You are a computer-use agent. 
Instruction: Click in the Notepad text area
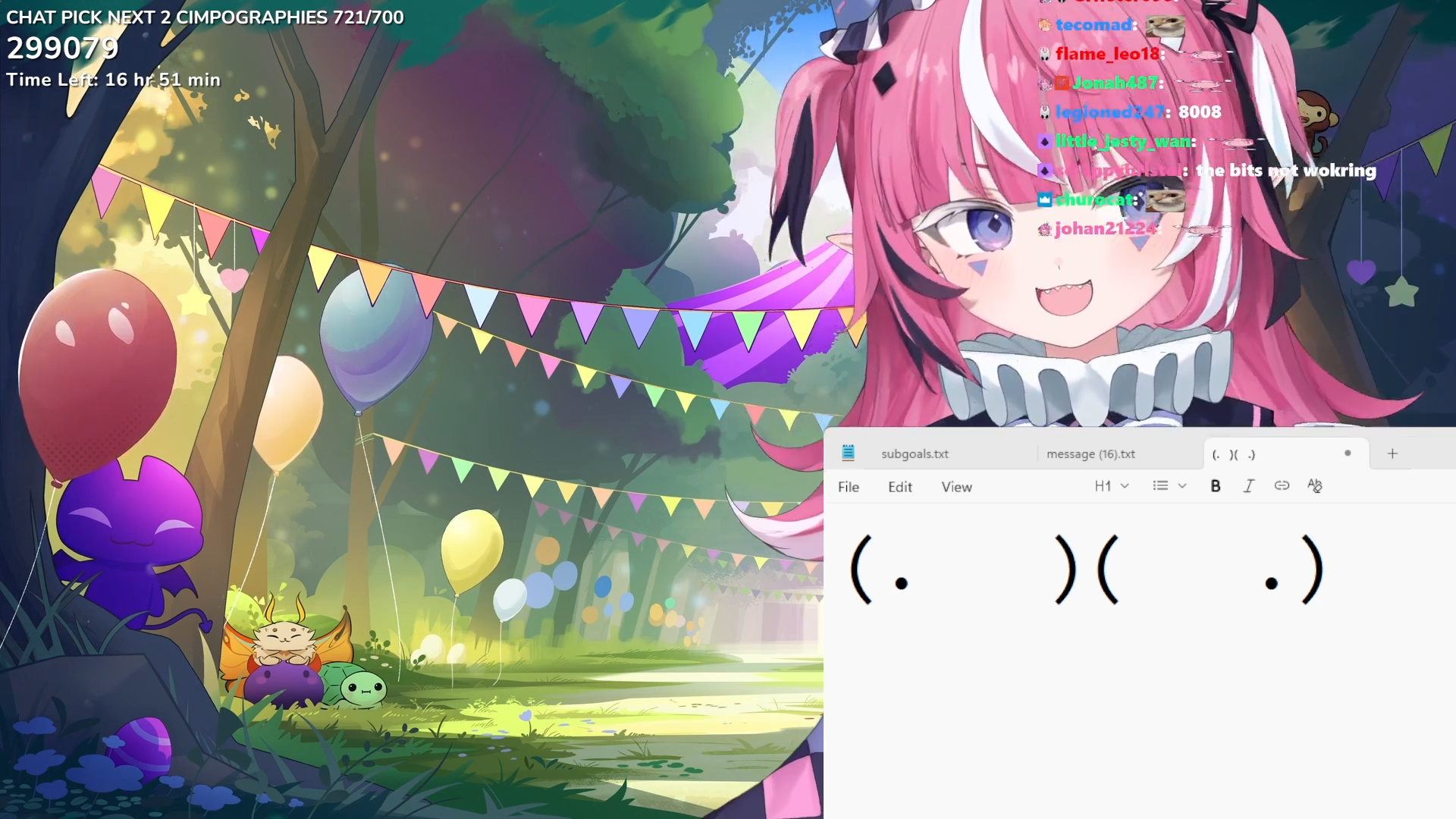point(1137,682)
